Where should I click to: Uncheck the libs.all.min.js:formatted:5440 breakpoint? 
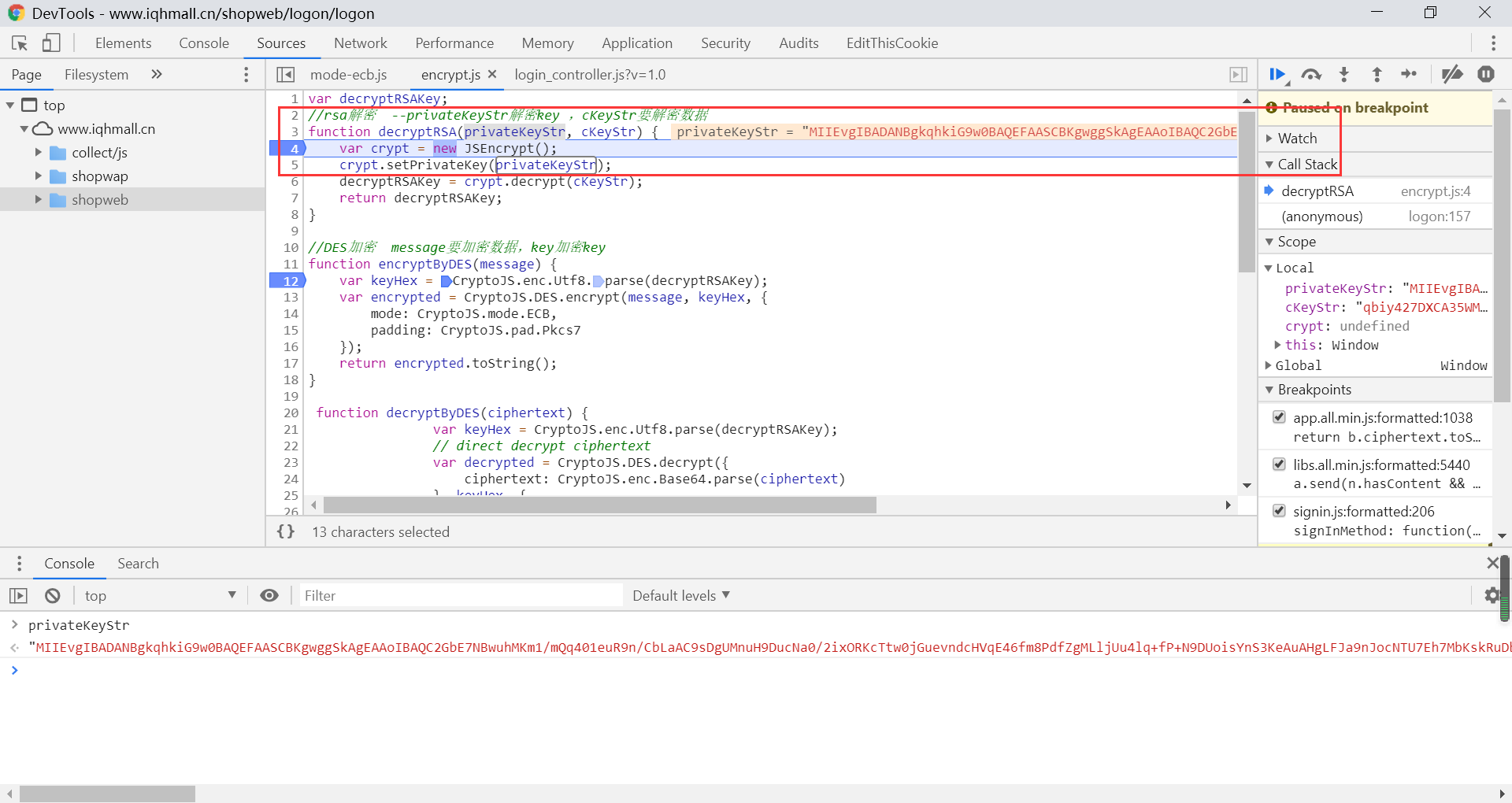[x=1280, y=464]
